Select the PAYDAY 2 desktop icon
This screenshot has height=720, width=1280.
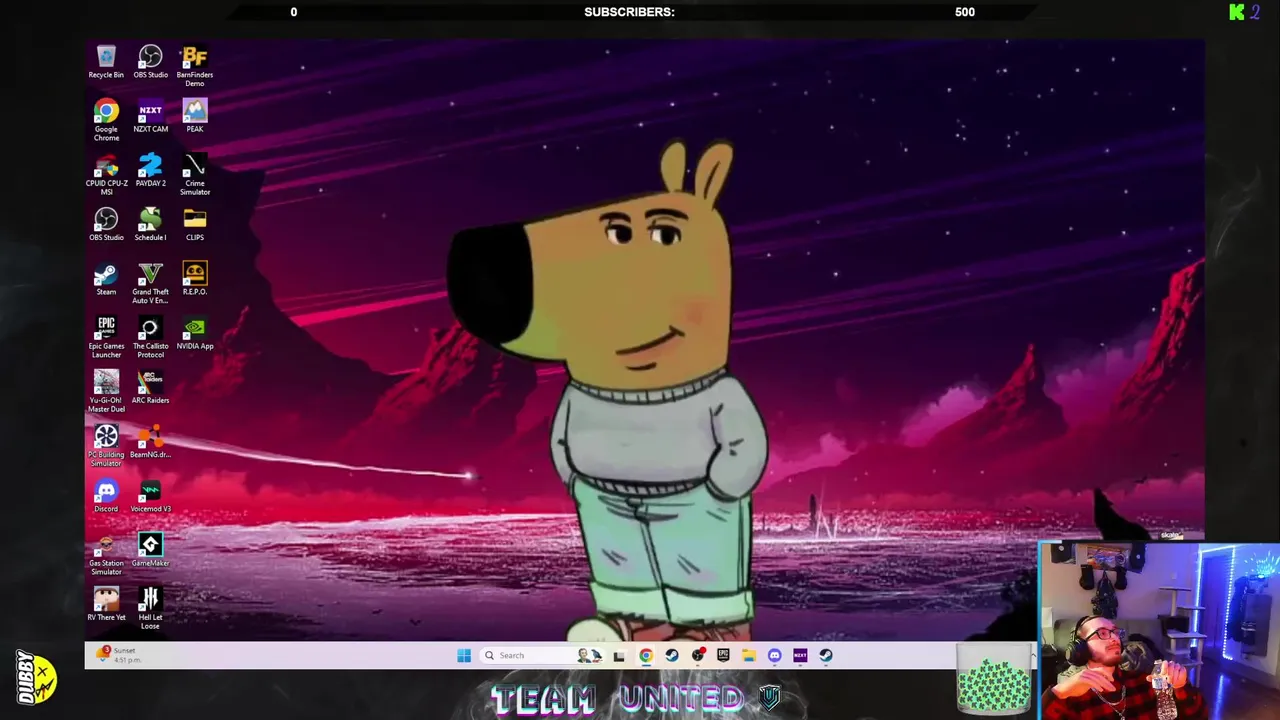tap(150, 170)
